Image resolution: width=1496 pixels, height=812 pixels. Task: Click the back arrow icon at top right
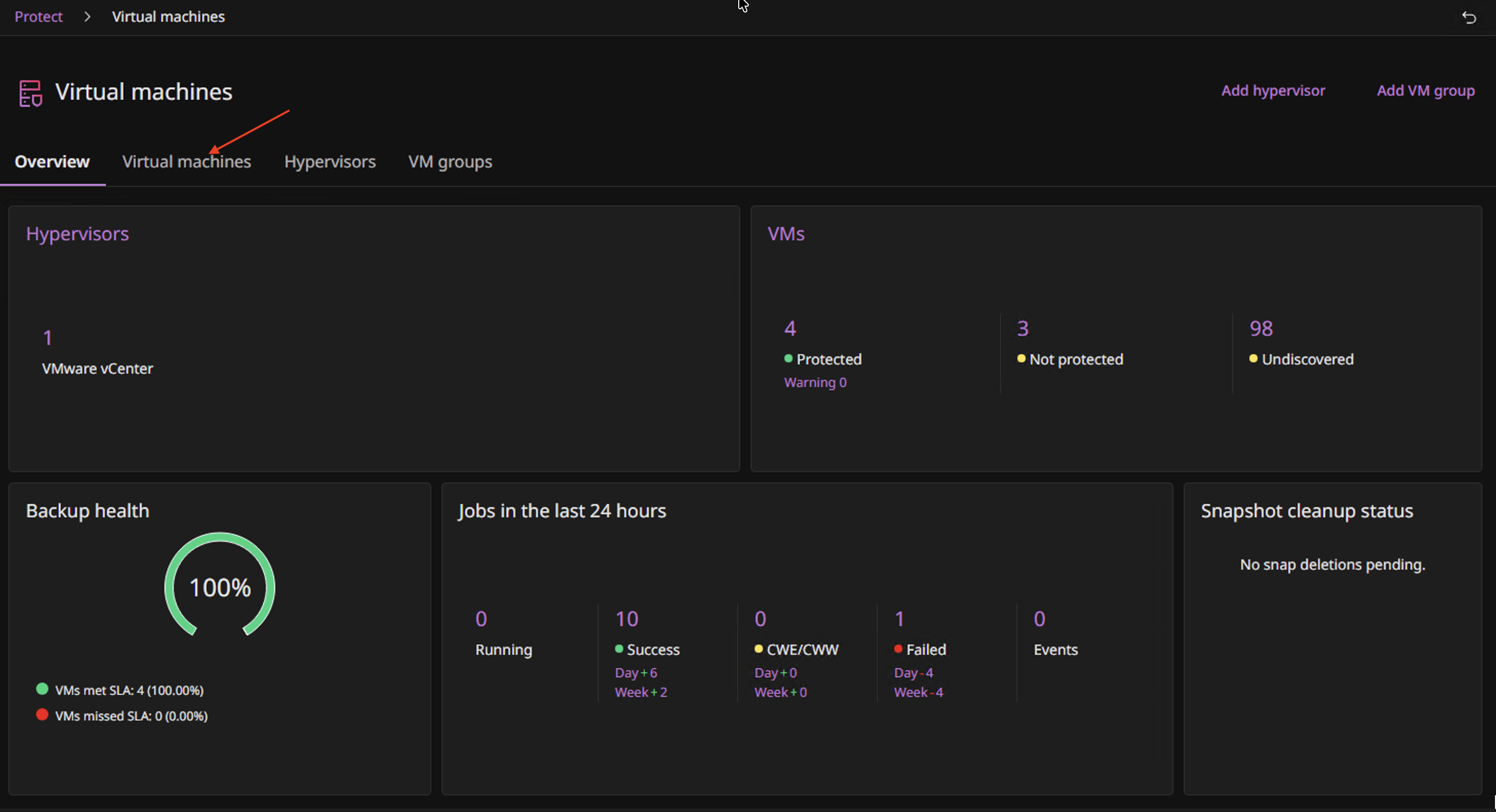[x=1469, y=17]
